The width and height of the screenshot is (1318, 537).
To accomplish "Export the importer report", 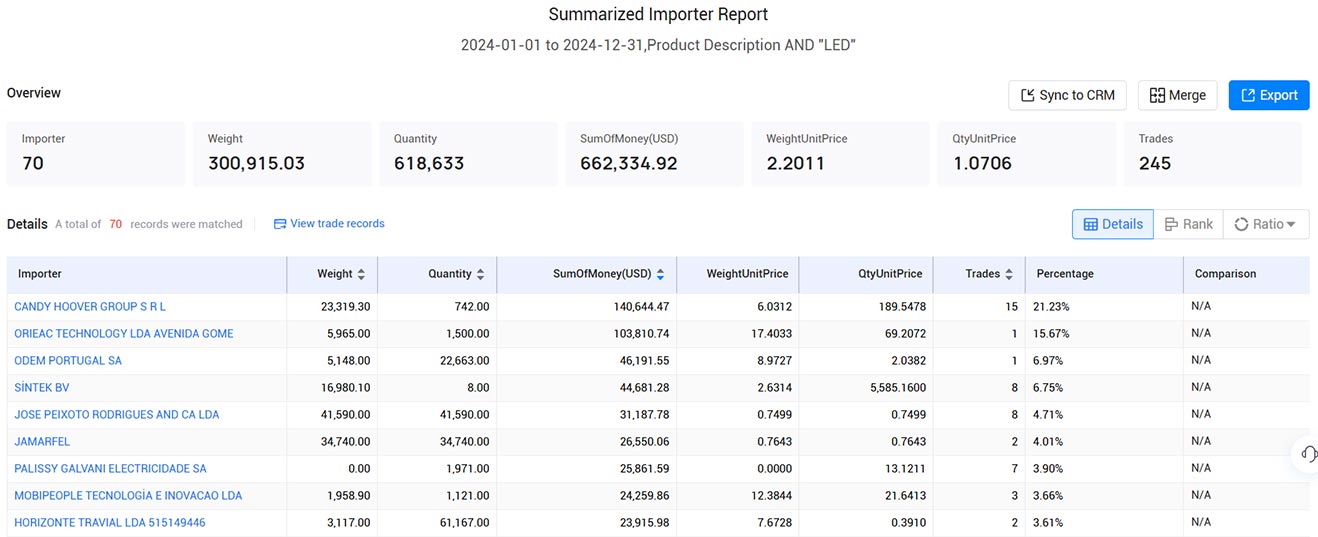I will (x=1269, y=95).
